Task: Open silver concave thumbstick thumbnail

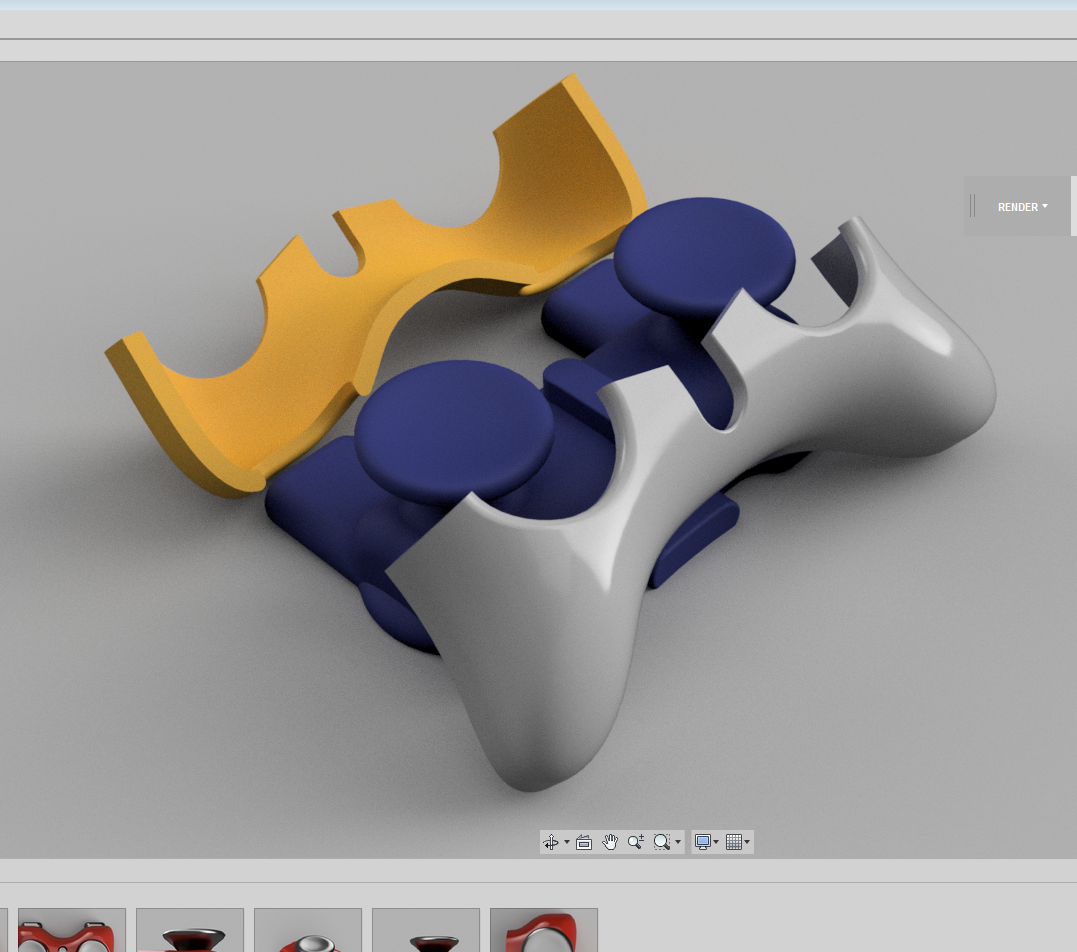Action: (x=308, y=930)
